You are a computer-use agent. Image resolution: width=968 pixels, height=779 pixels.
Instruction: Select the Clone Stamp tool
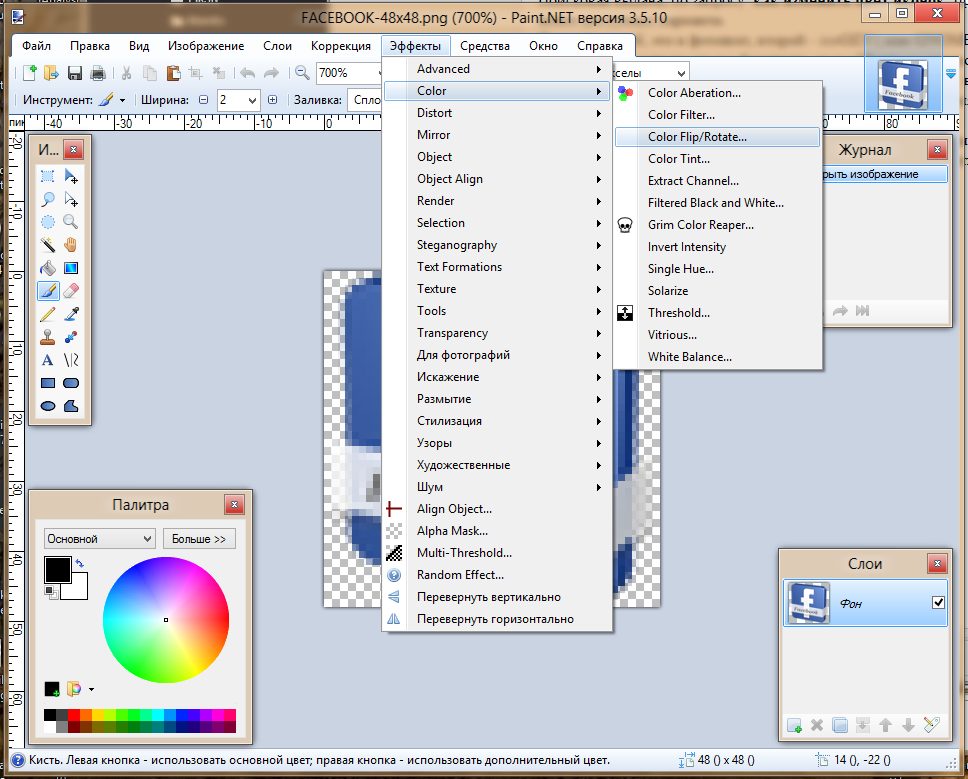[48, 337]
